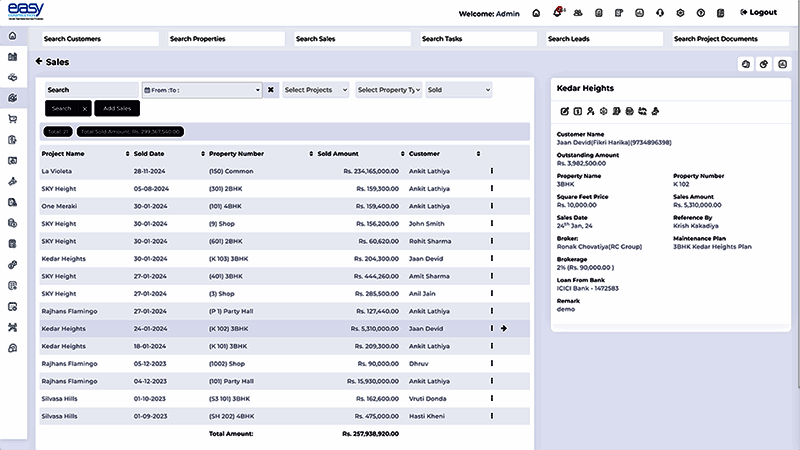Click 3BHK Kedar Heights Plan link

tap(712, 247)
